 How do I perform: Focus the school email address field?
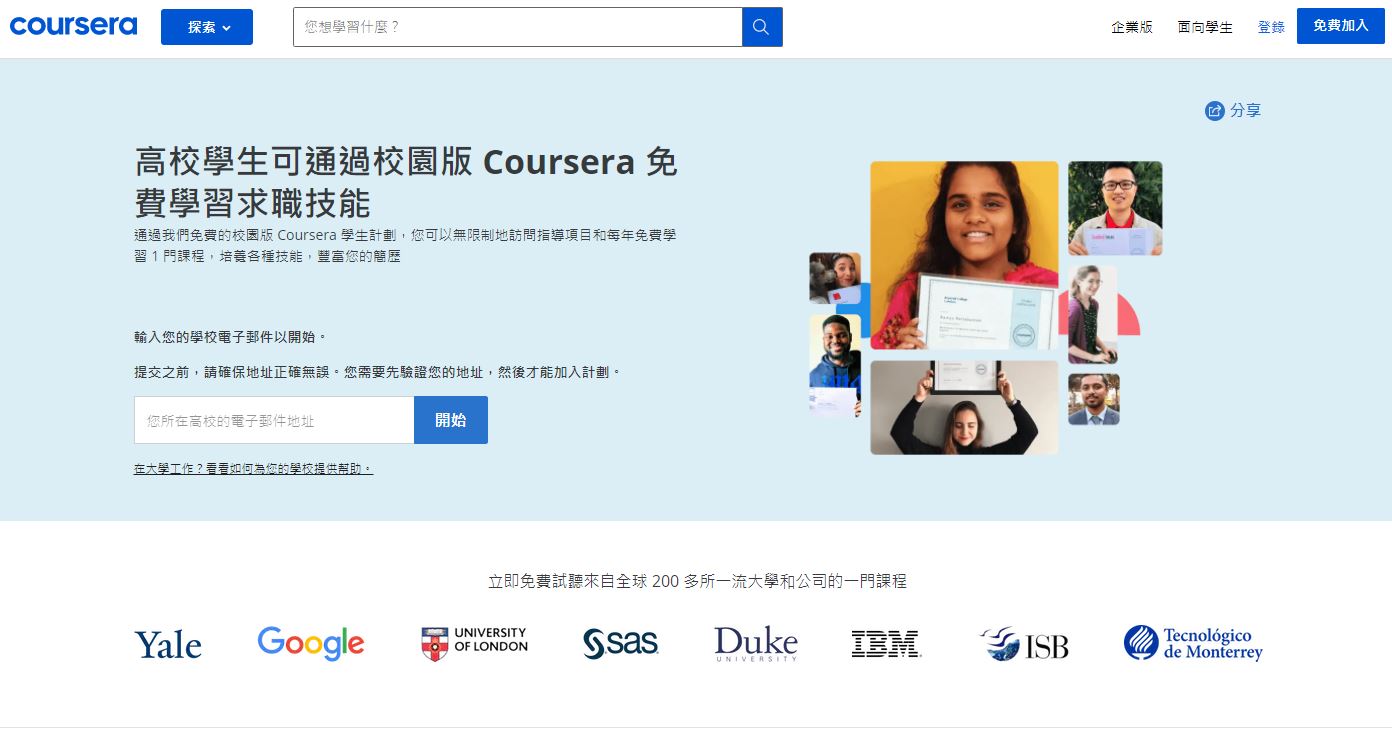point(274,420)
